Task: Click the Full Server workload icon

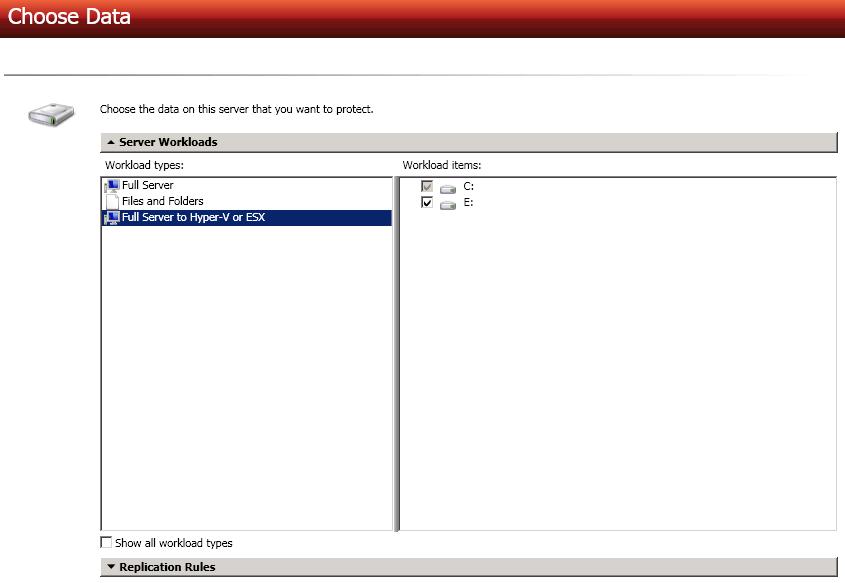Action: pos(111,186)
